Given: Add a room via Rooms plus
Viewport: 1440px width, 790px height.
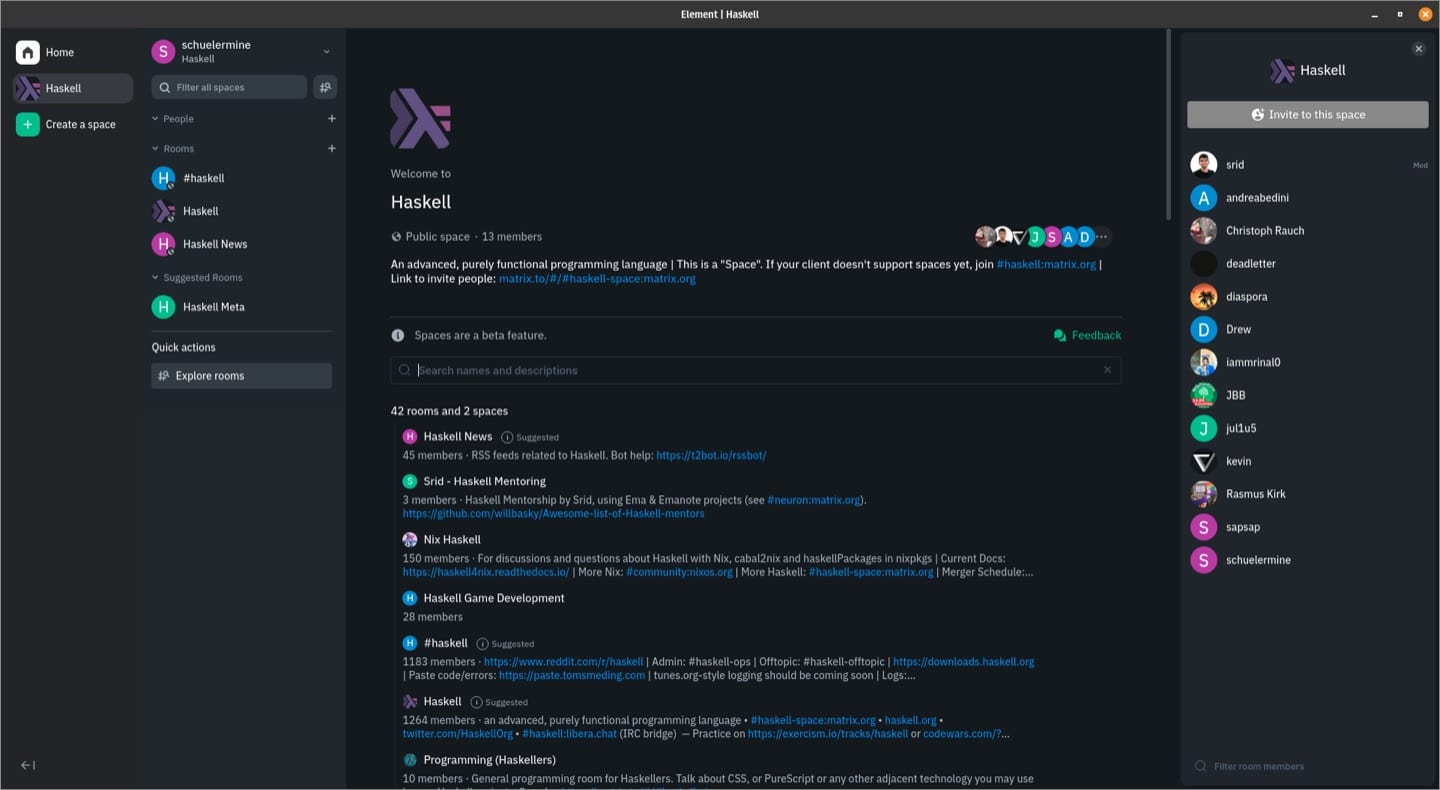Looking at the screenshot, I should tap(332, 149).
